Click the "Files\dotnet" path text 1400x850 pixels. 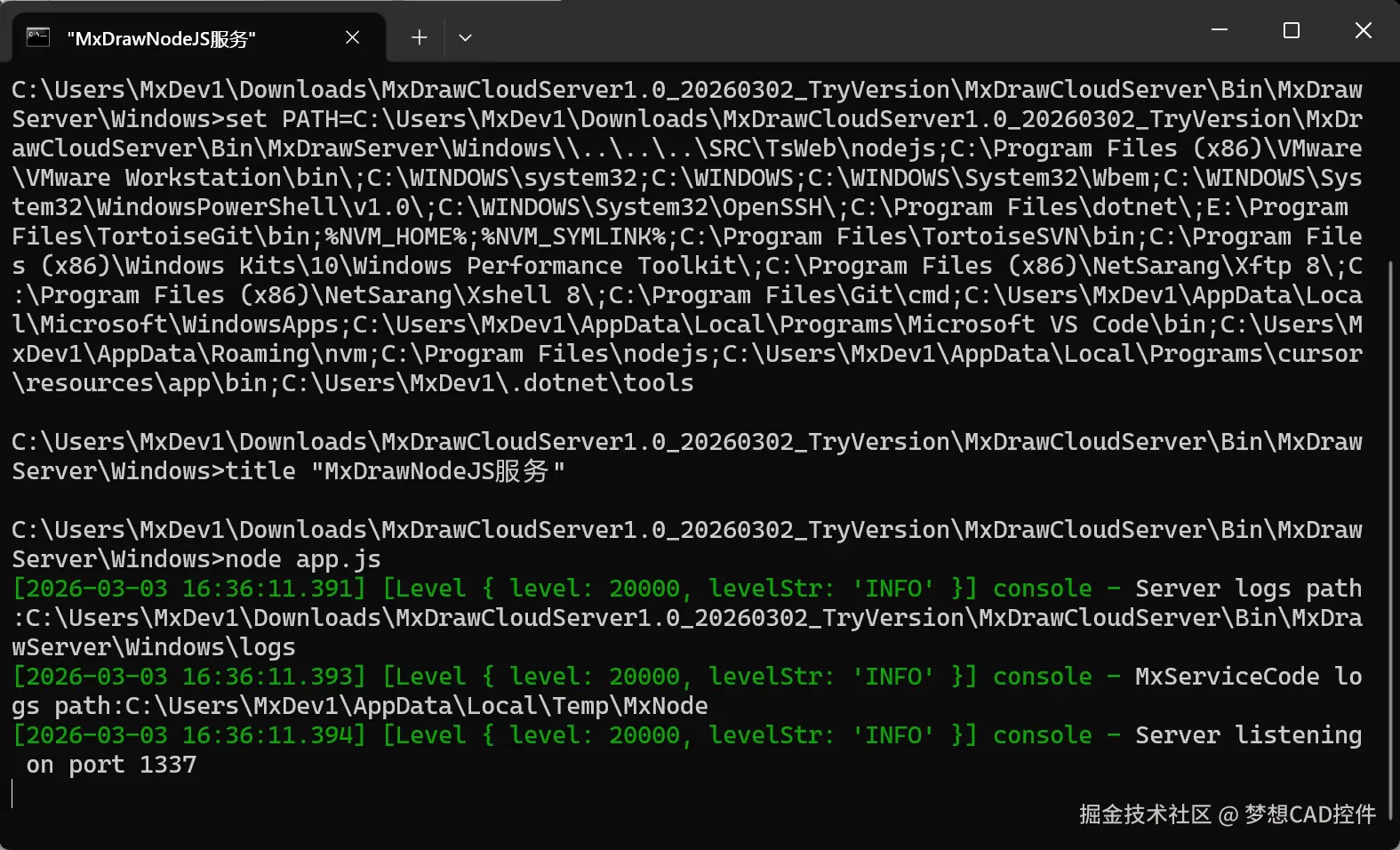(x=1092, y=207)
